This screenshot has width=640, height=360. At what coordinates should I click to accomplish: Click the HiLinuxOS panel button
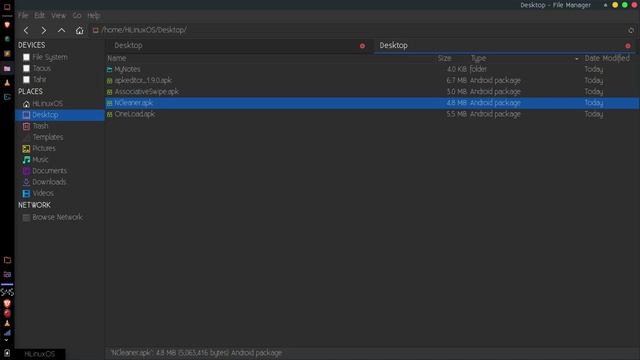point(39,354)
